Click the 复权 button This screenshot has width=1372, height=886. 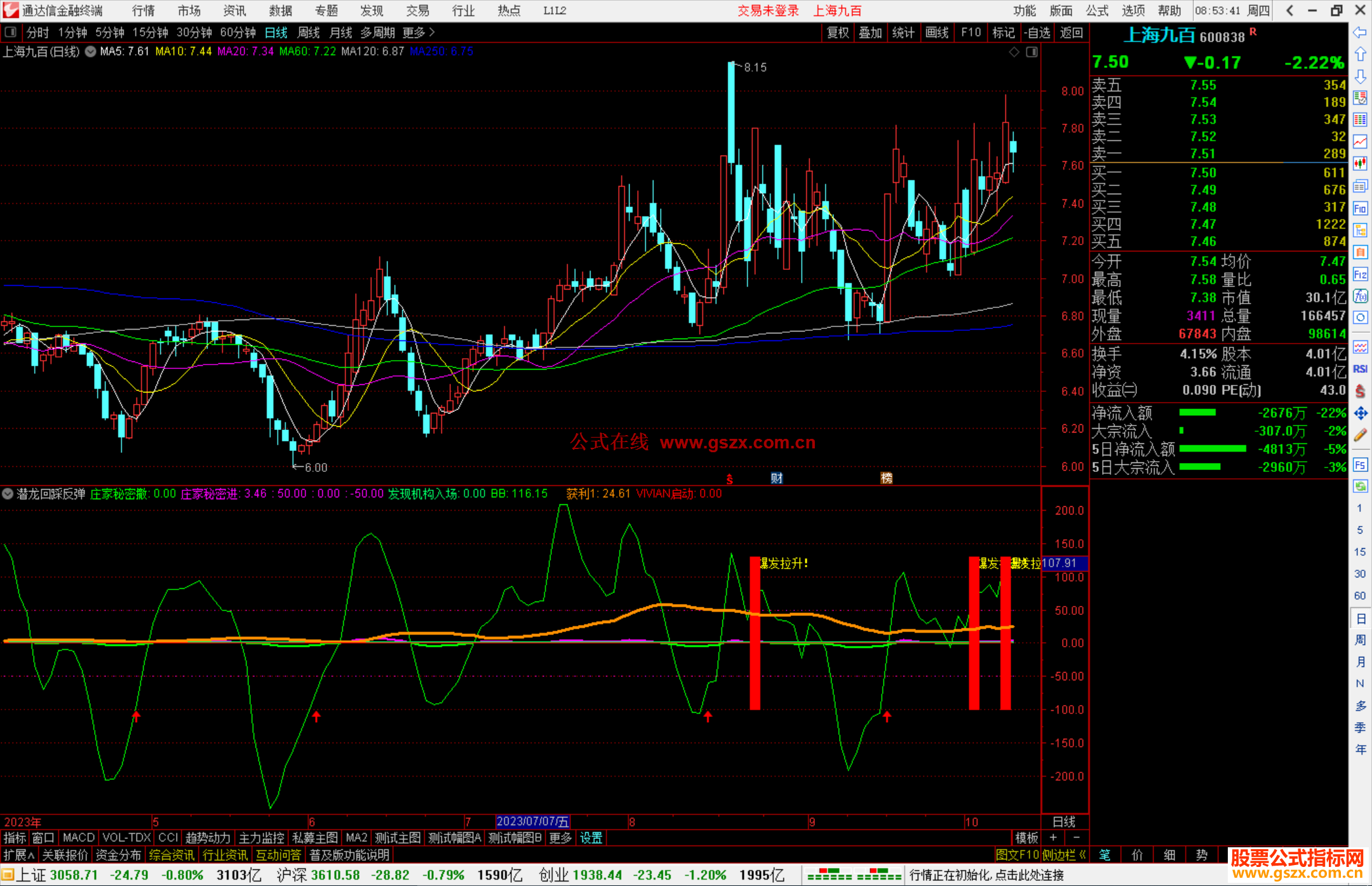838,32
